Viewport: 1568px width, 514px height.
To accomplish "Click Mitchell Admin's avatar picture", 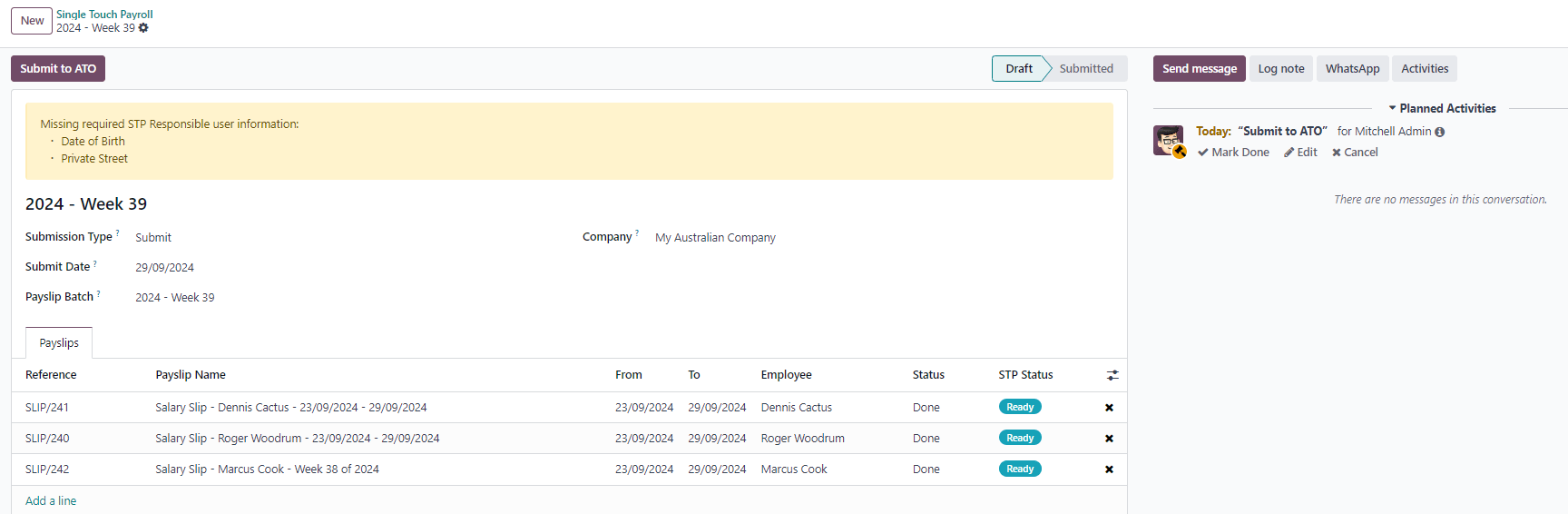I will click(x=1169, y=141).
